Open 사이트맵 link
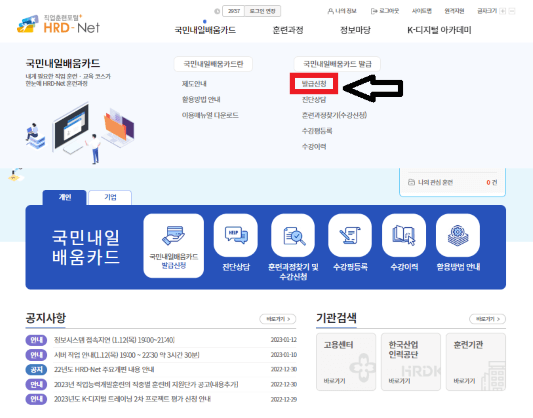533x418 pixels. [x=422, y=11]
